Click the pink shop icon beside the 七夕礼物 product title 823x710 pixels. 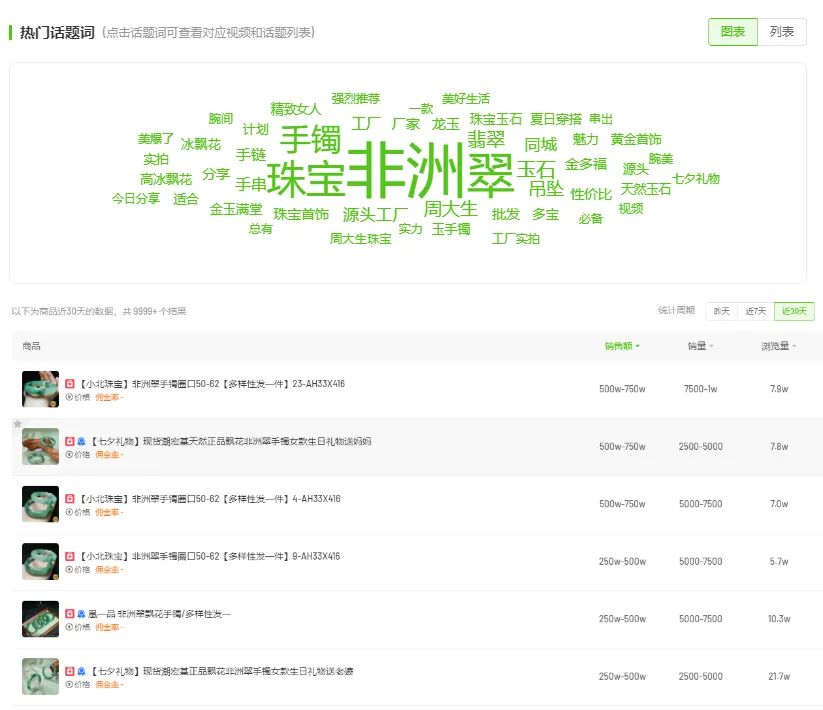79,439
